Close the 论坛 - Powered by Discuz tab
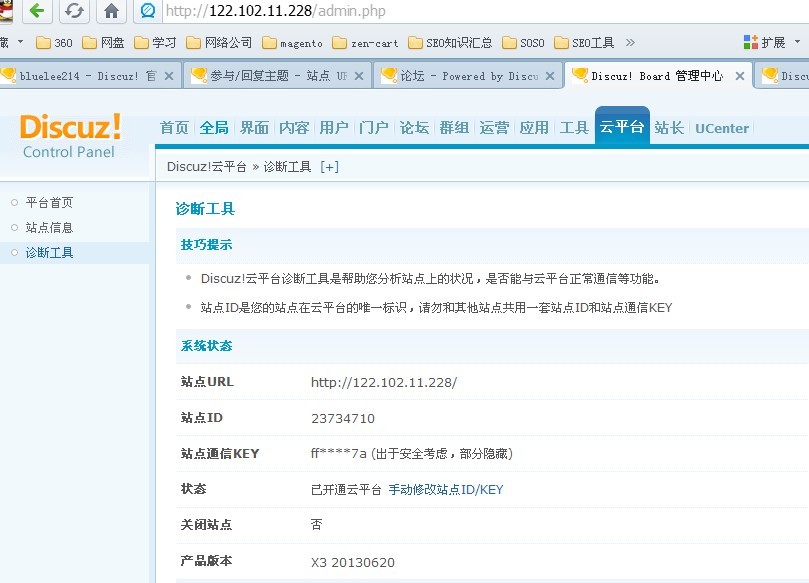809x583 pixels. [550, 76]
